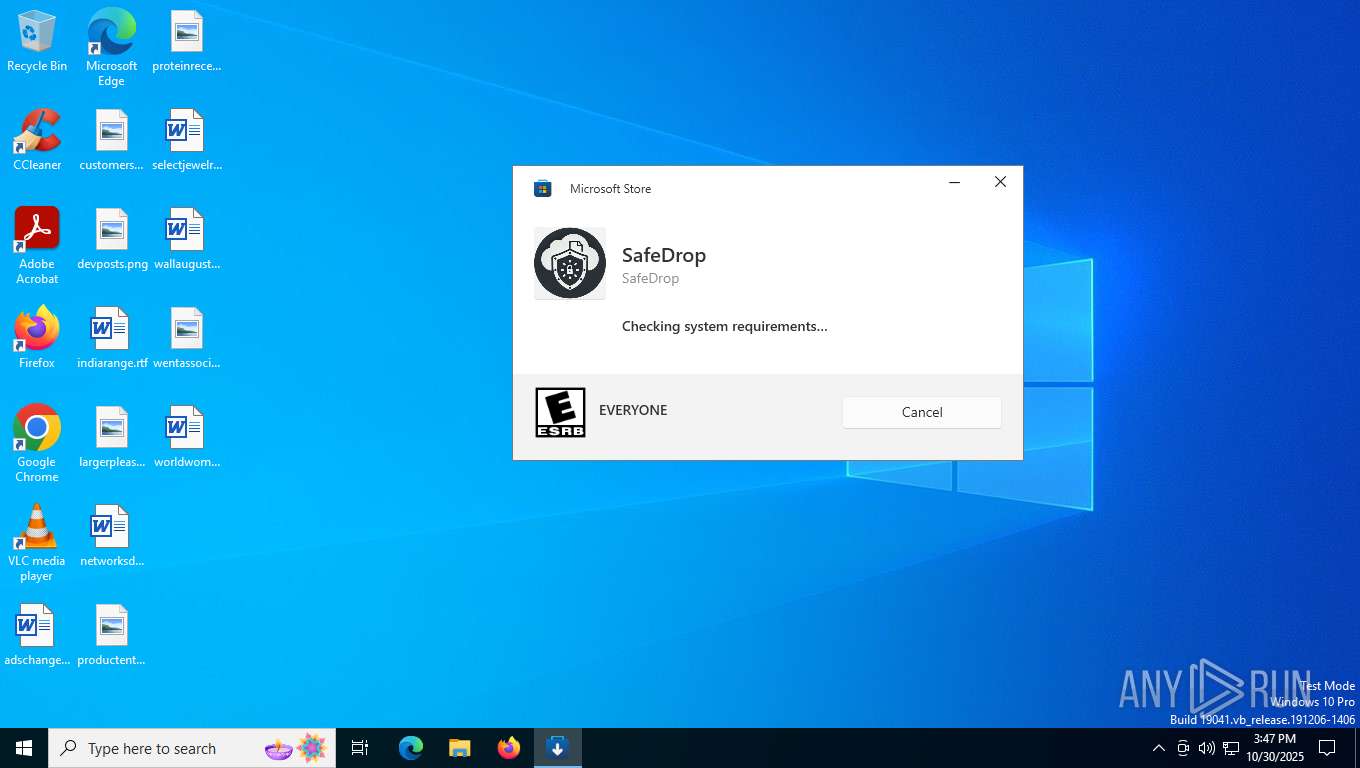The image size is (1360, 768).
Task: Select the indiarange.rtf file
Action: [x=112, y=338]
